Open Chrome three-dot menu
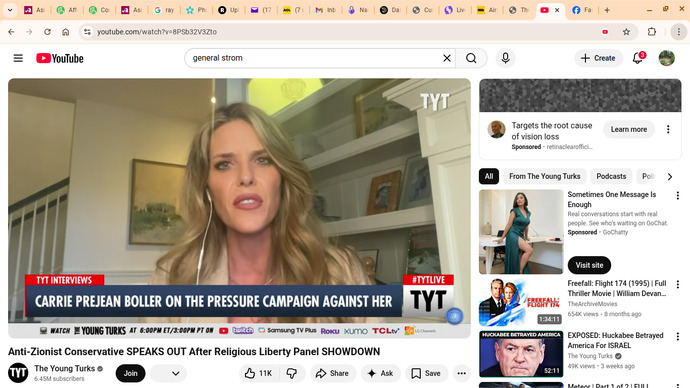690x388 pixels. click(x=679, y=32)
